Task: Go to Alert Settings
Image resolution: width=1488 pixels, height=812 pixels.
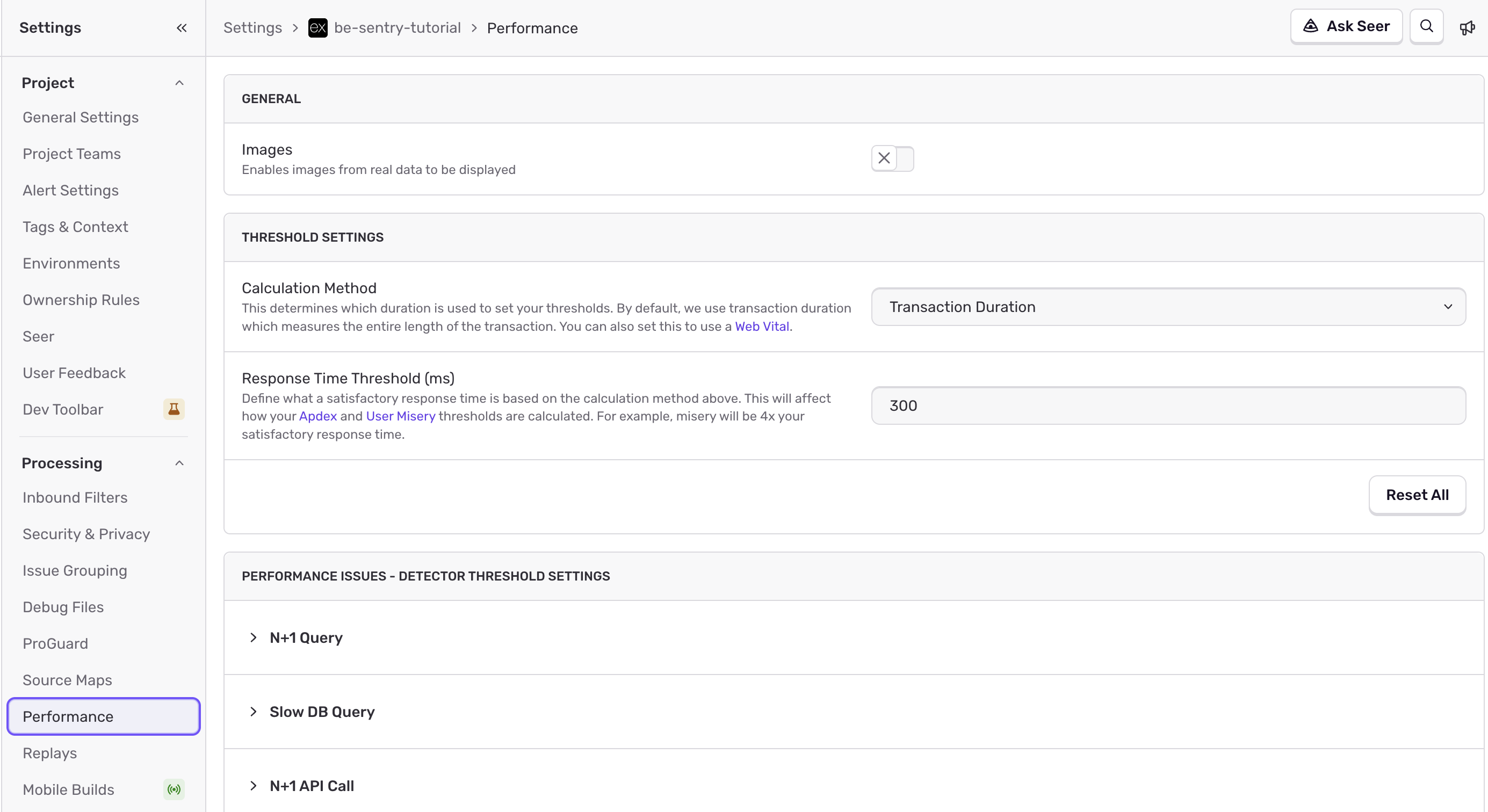Action: [70, 190]
